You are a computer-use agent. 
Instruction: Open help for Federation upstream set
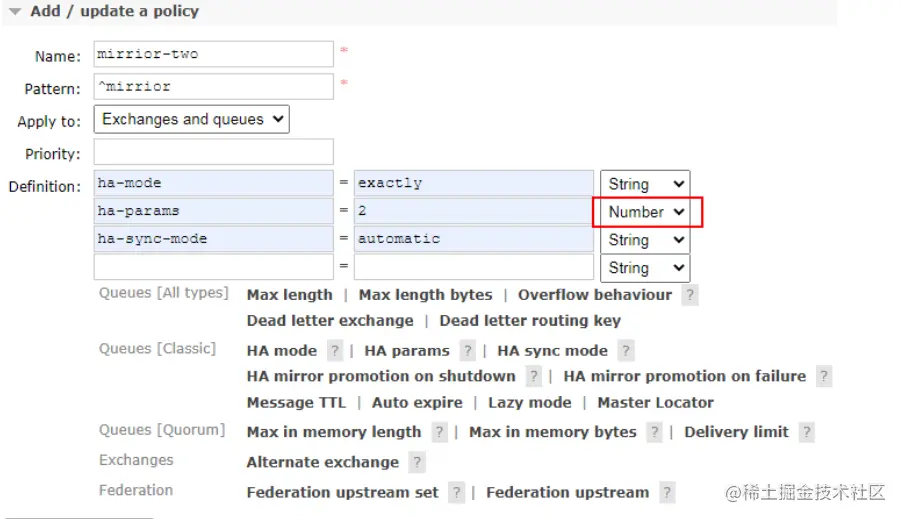point(456,493)
